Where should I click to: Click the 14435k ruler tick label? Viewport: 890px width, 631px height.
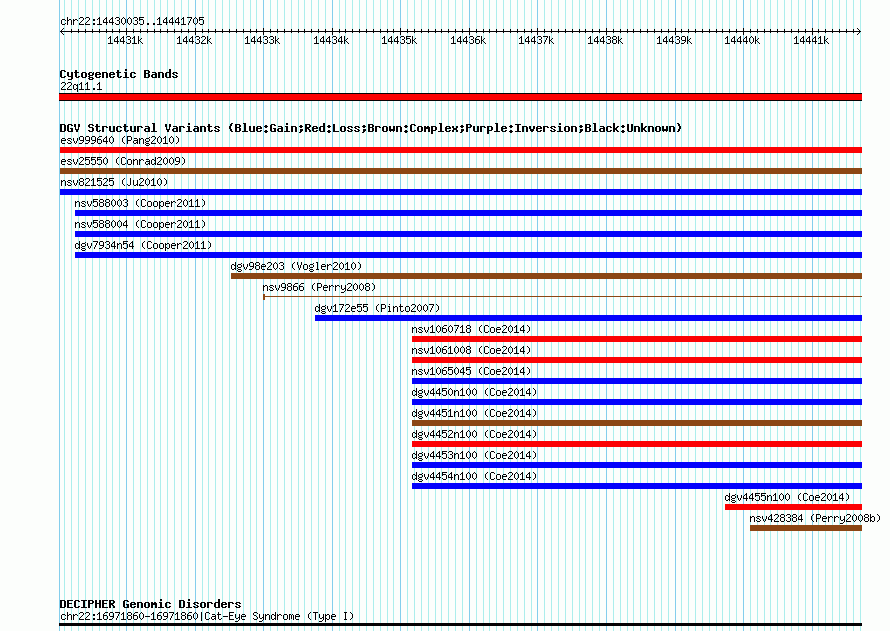399,40
